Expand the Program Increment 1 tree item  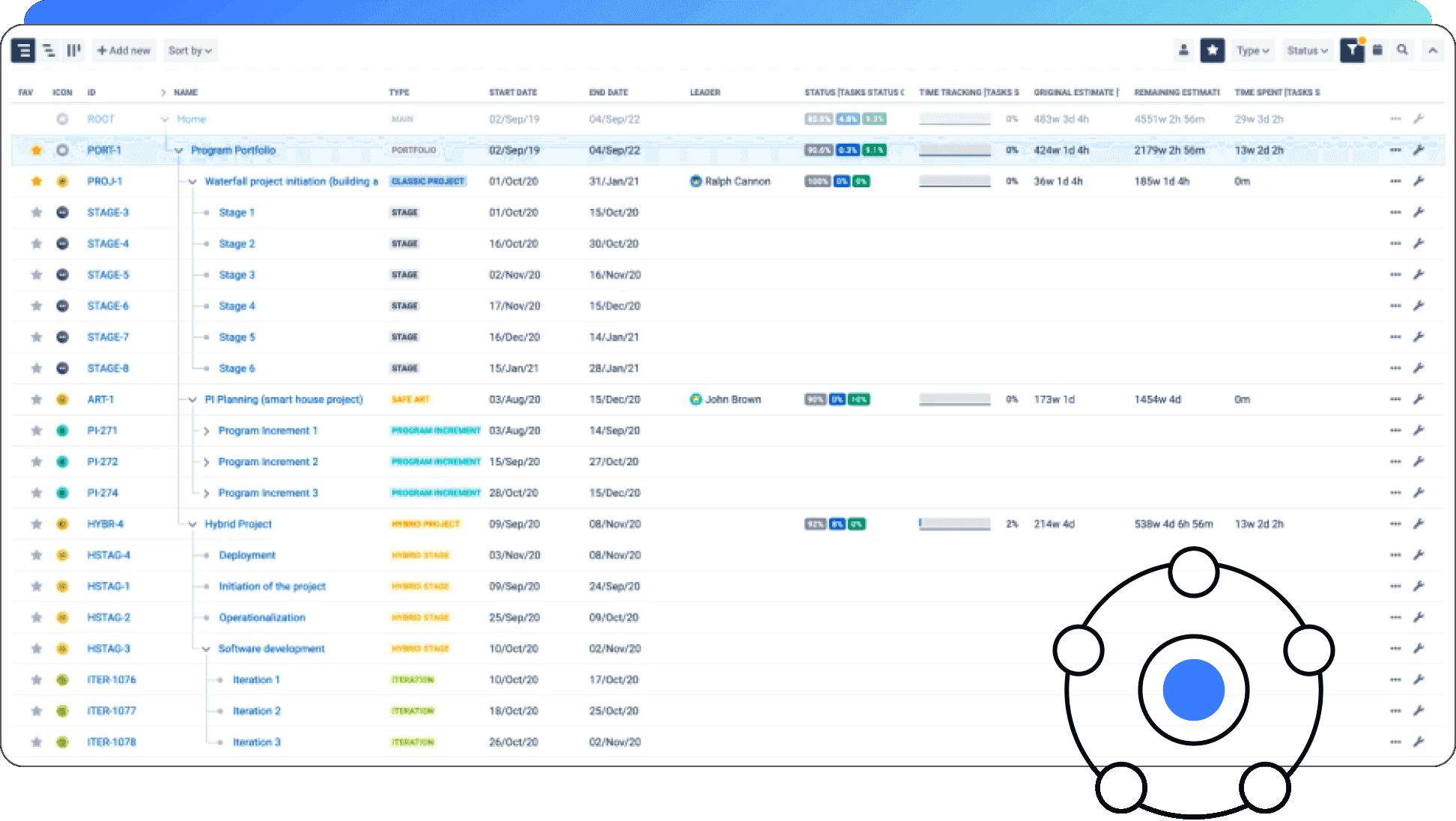[x=206, y=430]
